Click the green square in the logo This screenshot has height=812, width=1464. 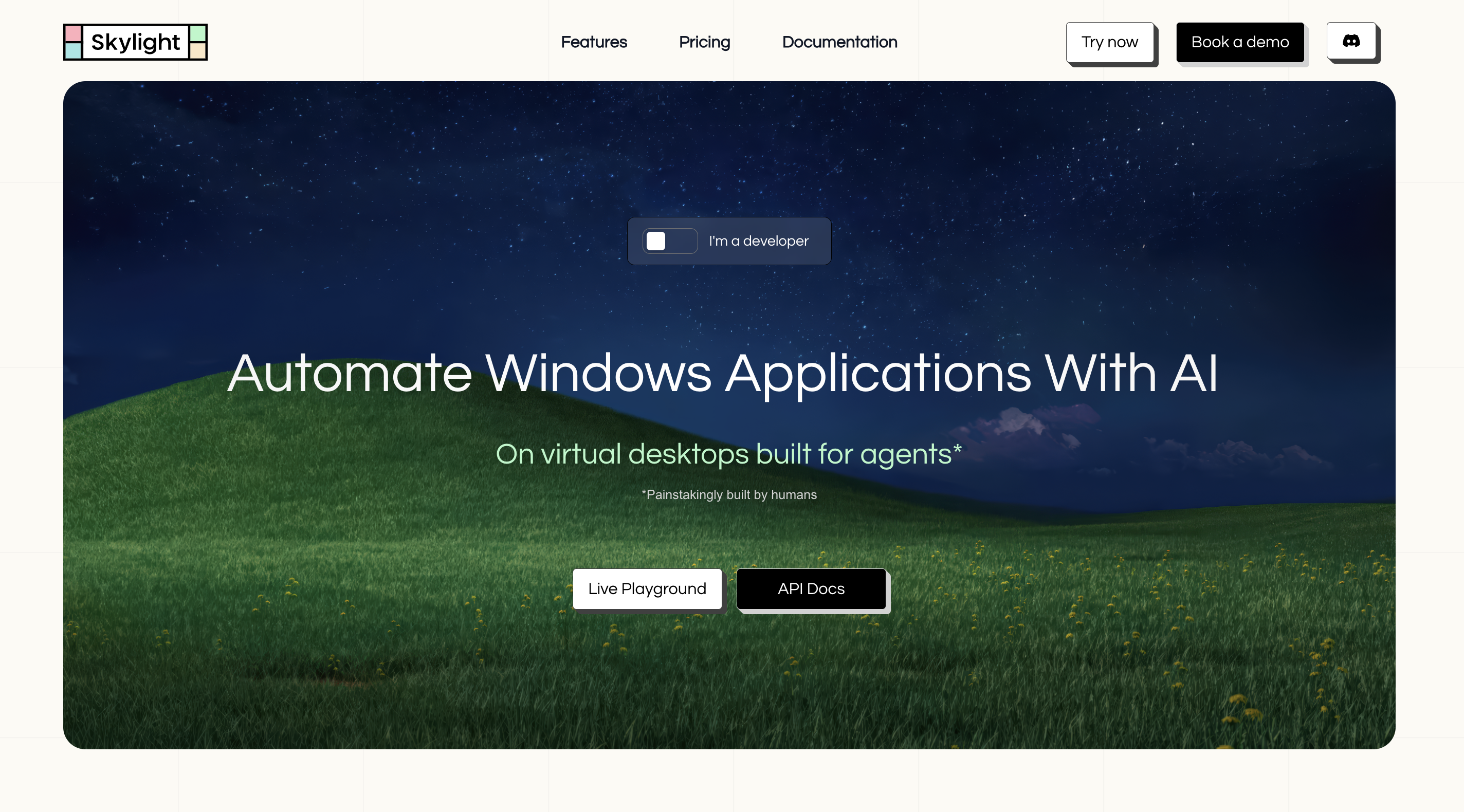(198, 33)
